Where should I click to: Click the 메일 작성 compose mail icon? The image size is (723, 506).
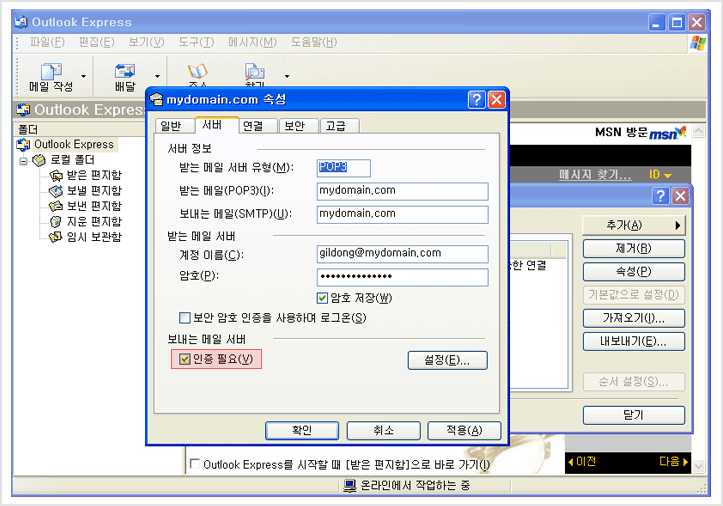click(51, 76)
